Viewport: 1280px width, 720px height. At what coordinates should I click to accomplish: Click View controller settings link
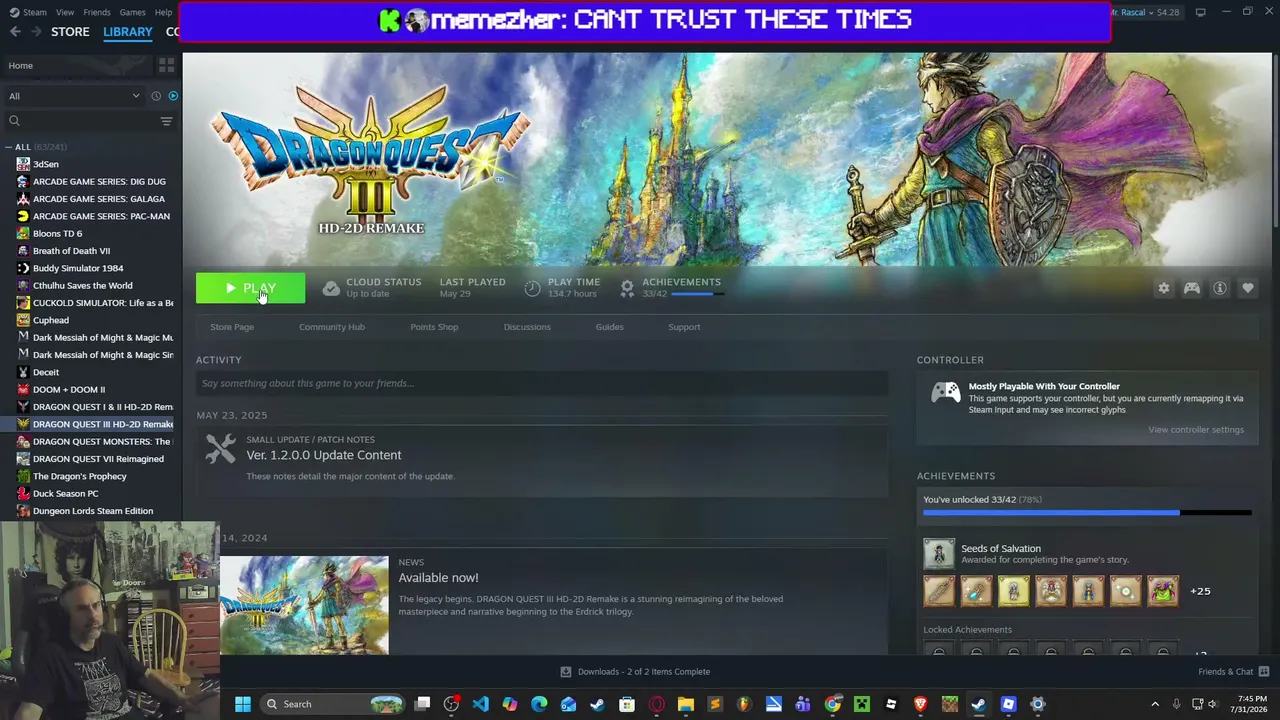coord(1196,430)
